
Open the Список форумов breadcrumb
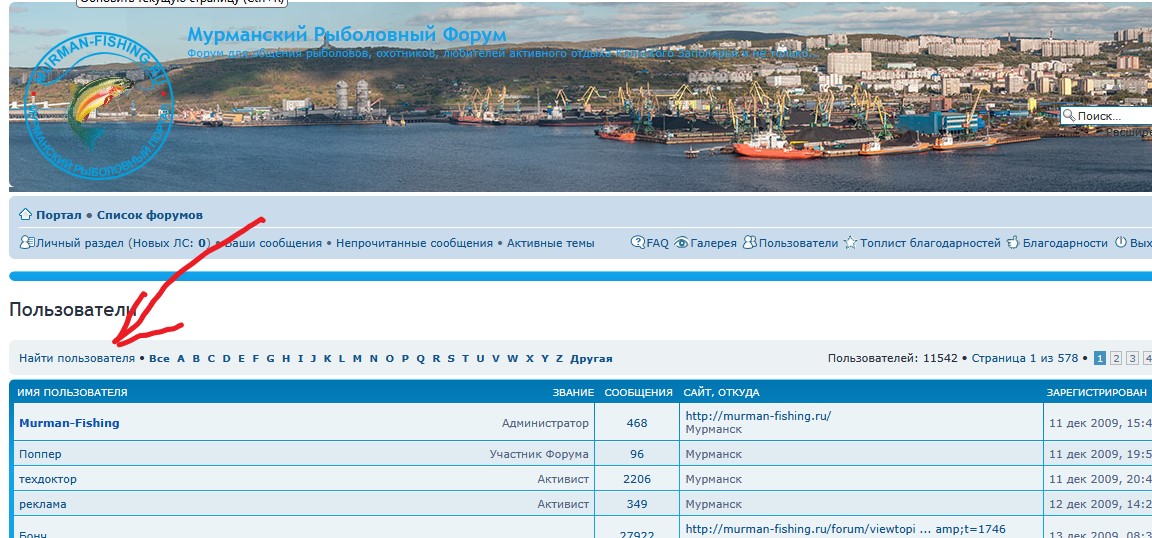click(150, 215)
